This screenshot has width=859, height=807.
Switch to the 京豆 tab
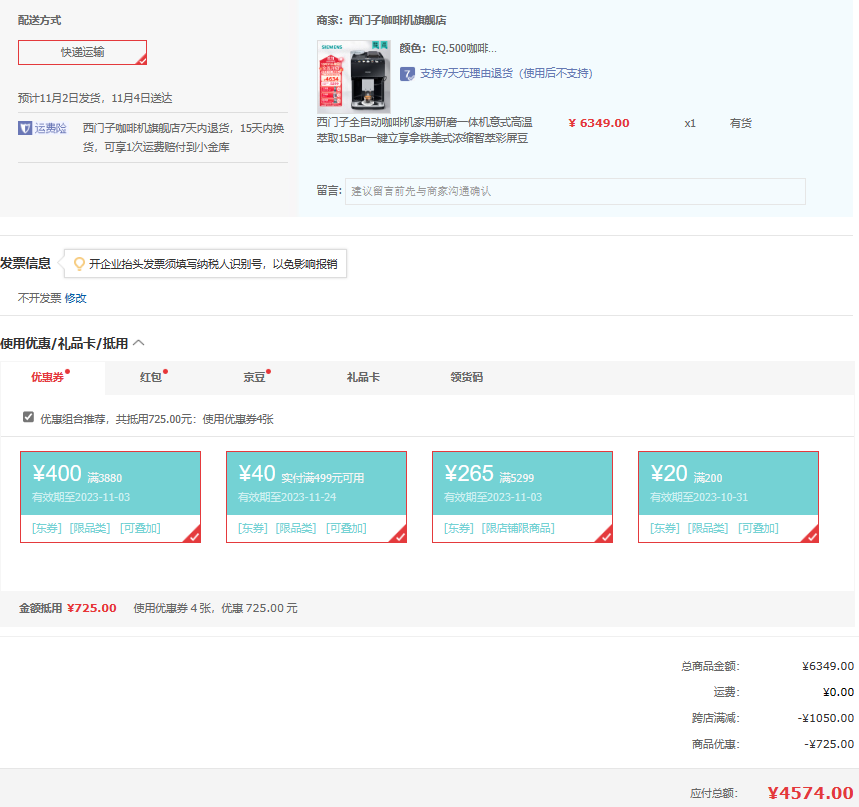(254, 377)
